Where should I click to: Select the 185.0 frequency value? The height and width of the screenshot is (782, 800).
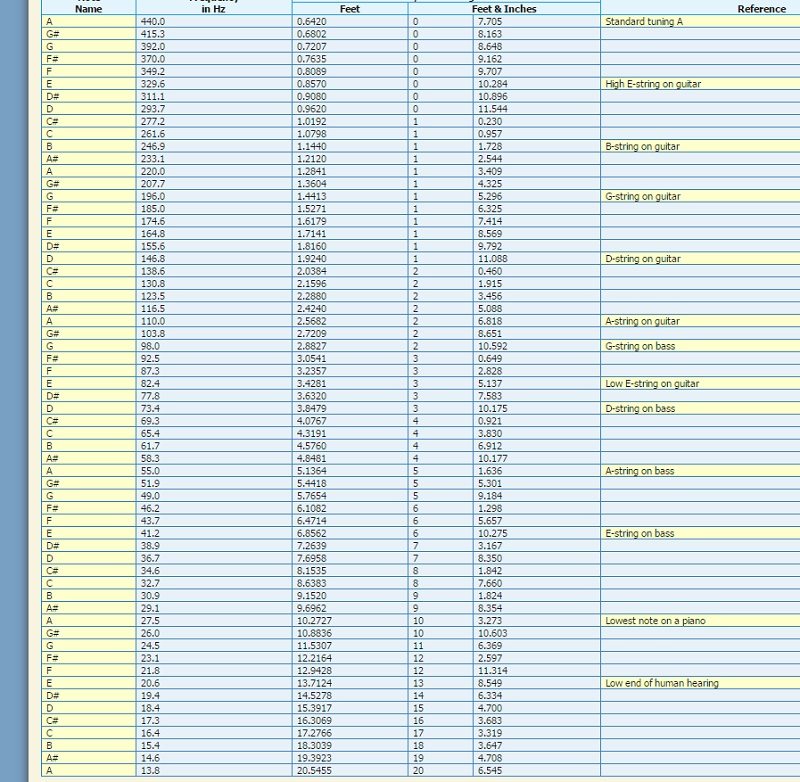[x=214, y=209]
